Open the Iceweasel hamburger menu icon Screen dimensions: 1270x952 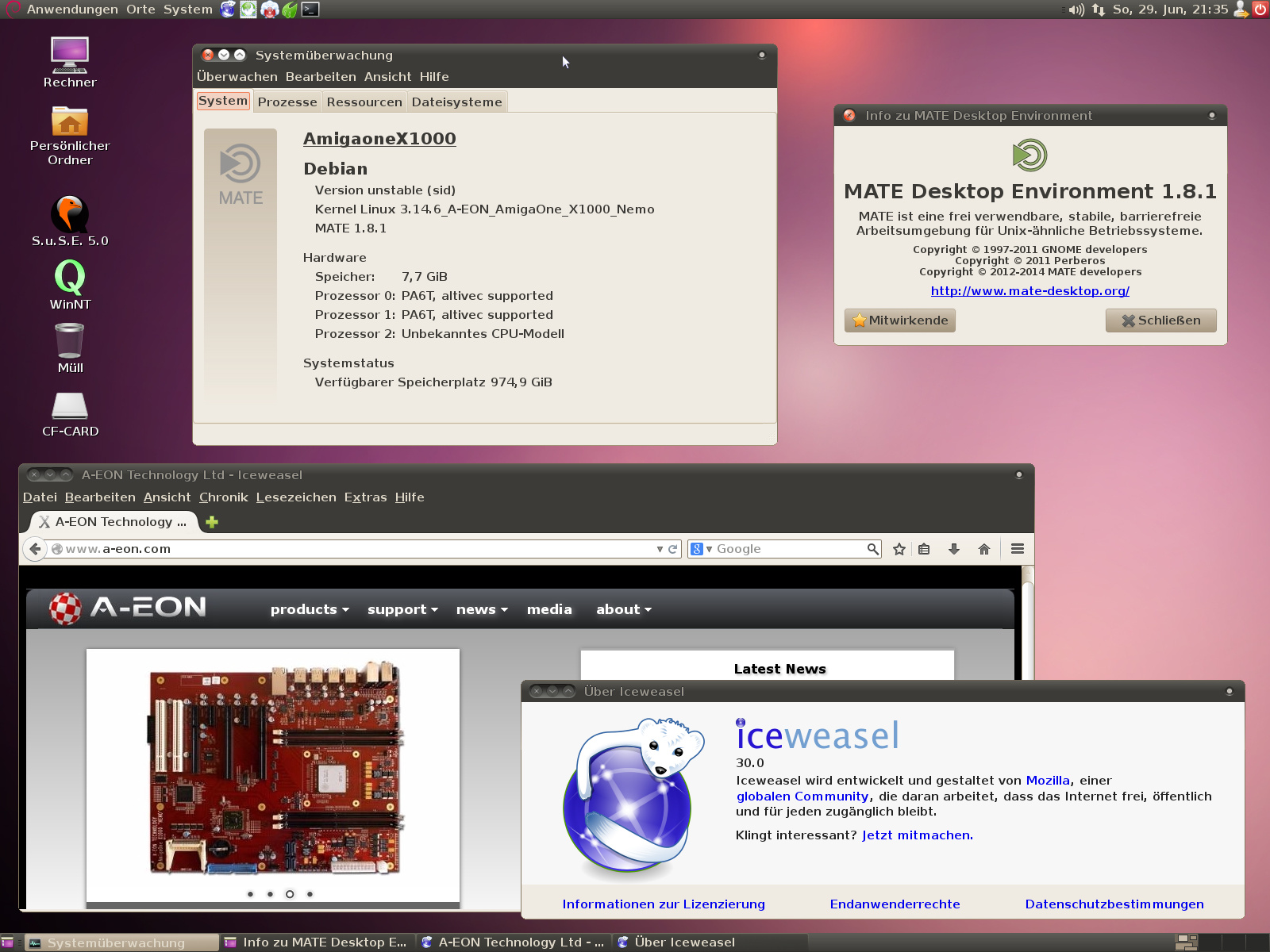[x=1018, y=549]
